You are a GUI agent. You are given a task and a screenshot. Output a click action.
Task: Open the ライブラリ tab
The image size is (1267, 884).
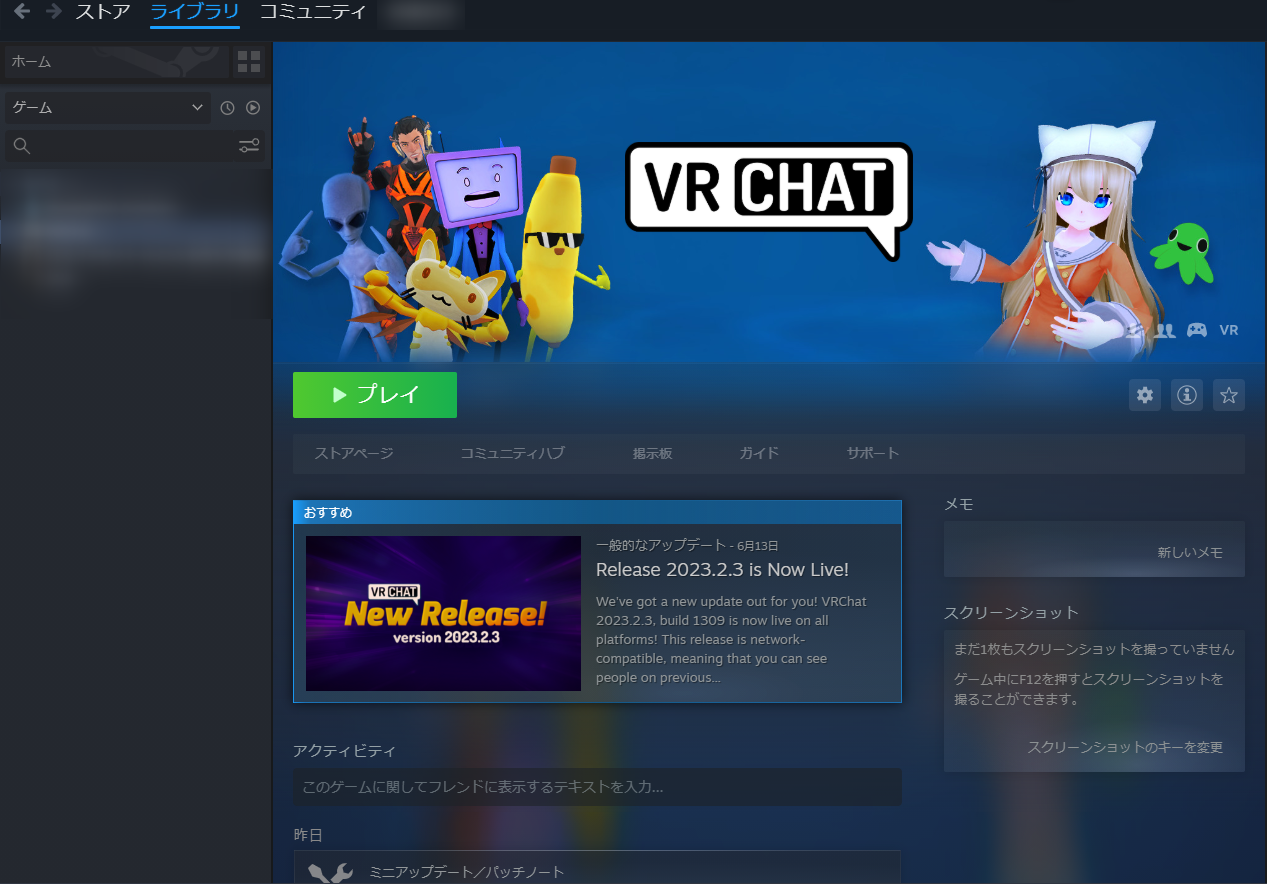(195, 13)
